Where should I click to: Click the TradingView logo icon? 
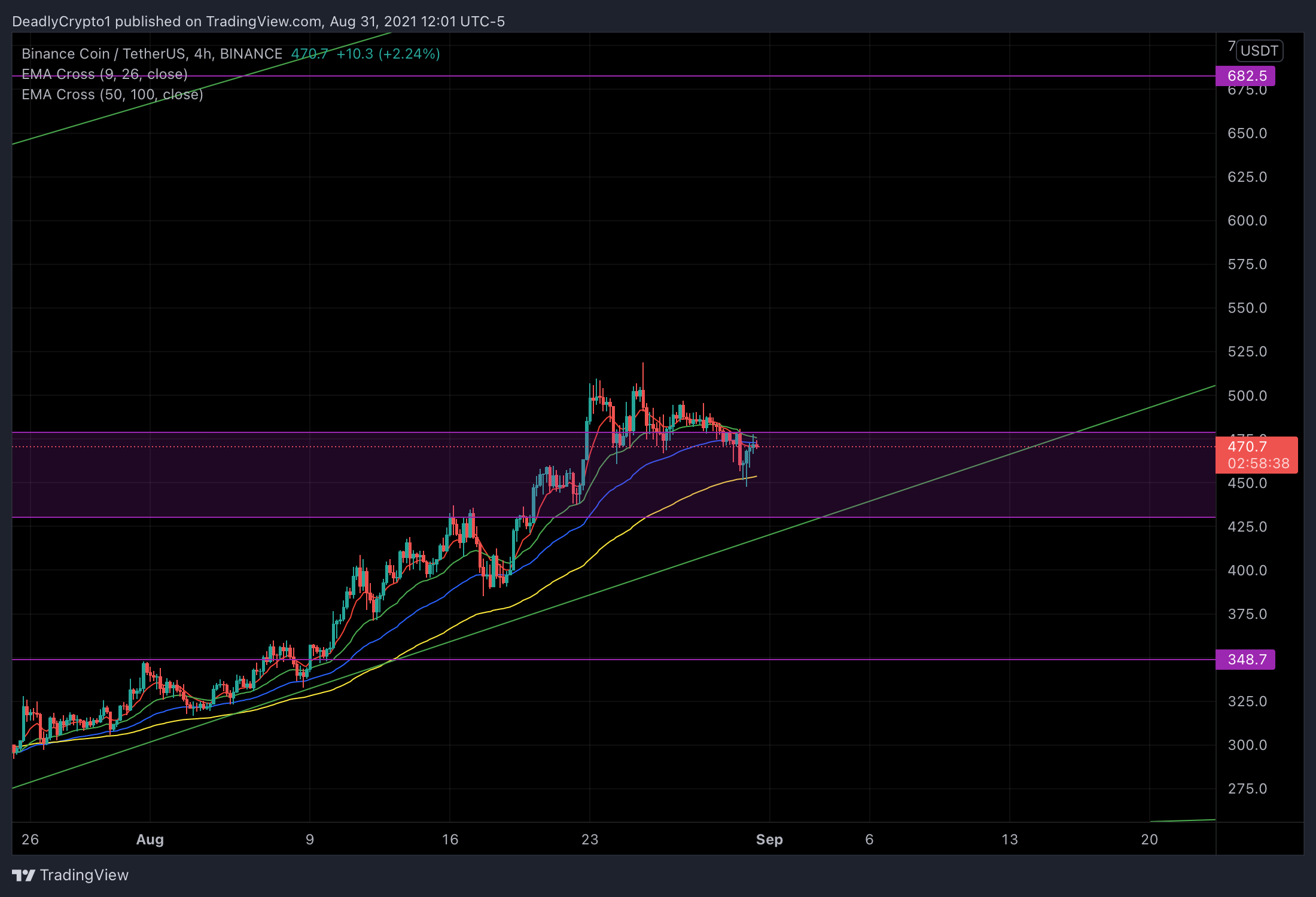click(23, 875)
